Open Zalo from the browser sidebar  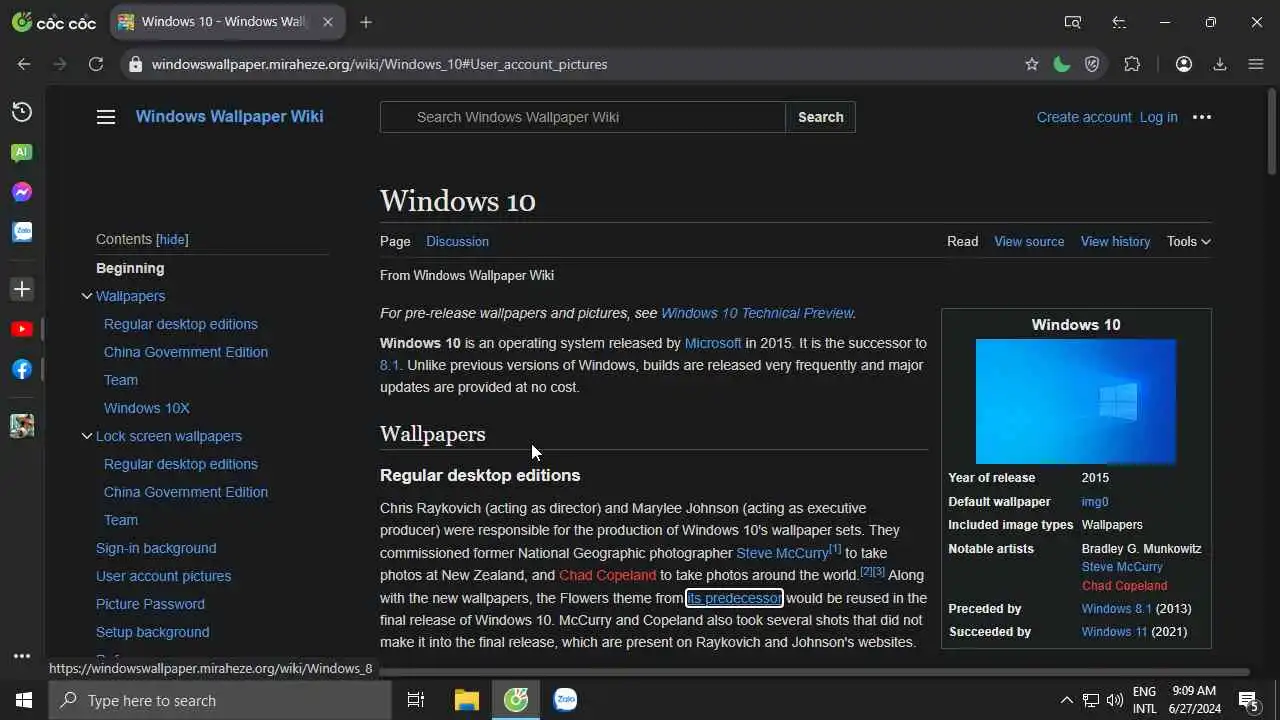pos(21,232)
